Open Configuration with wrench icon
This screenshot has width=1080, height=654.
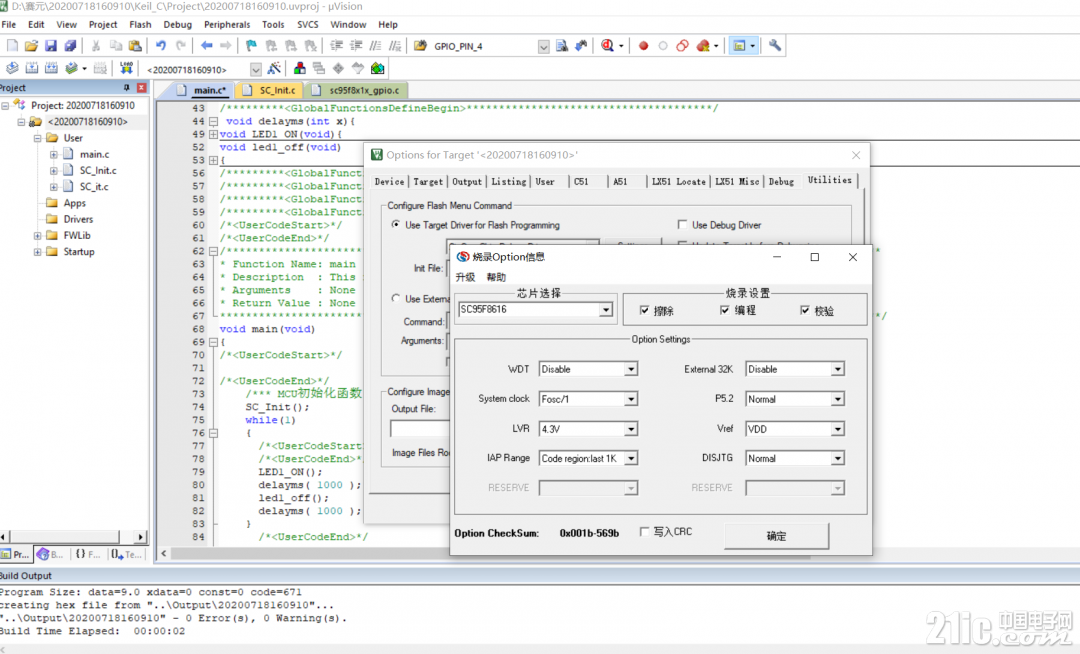pos(775,46)
